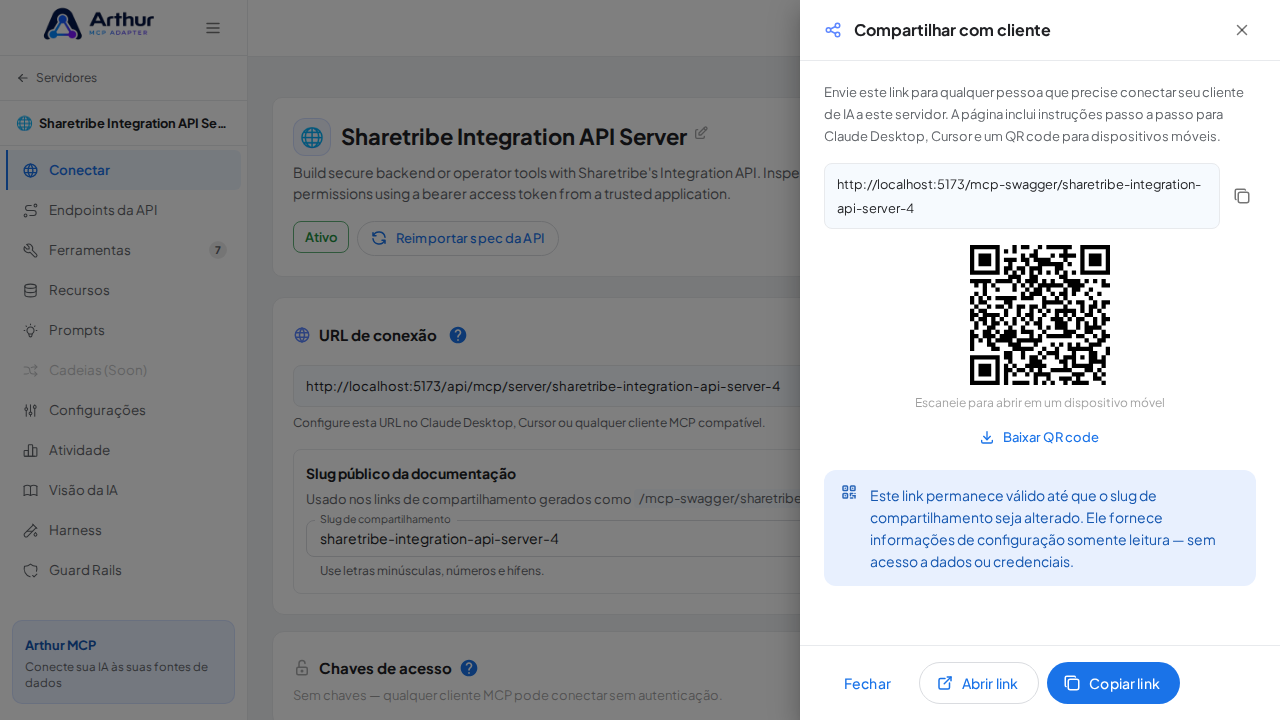1280x720 pixels.
Task: Click the Ferramentas wrench icon
Action: (31, 250)
